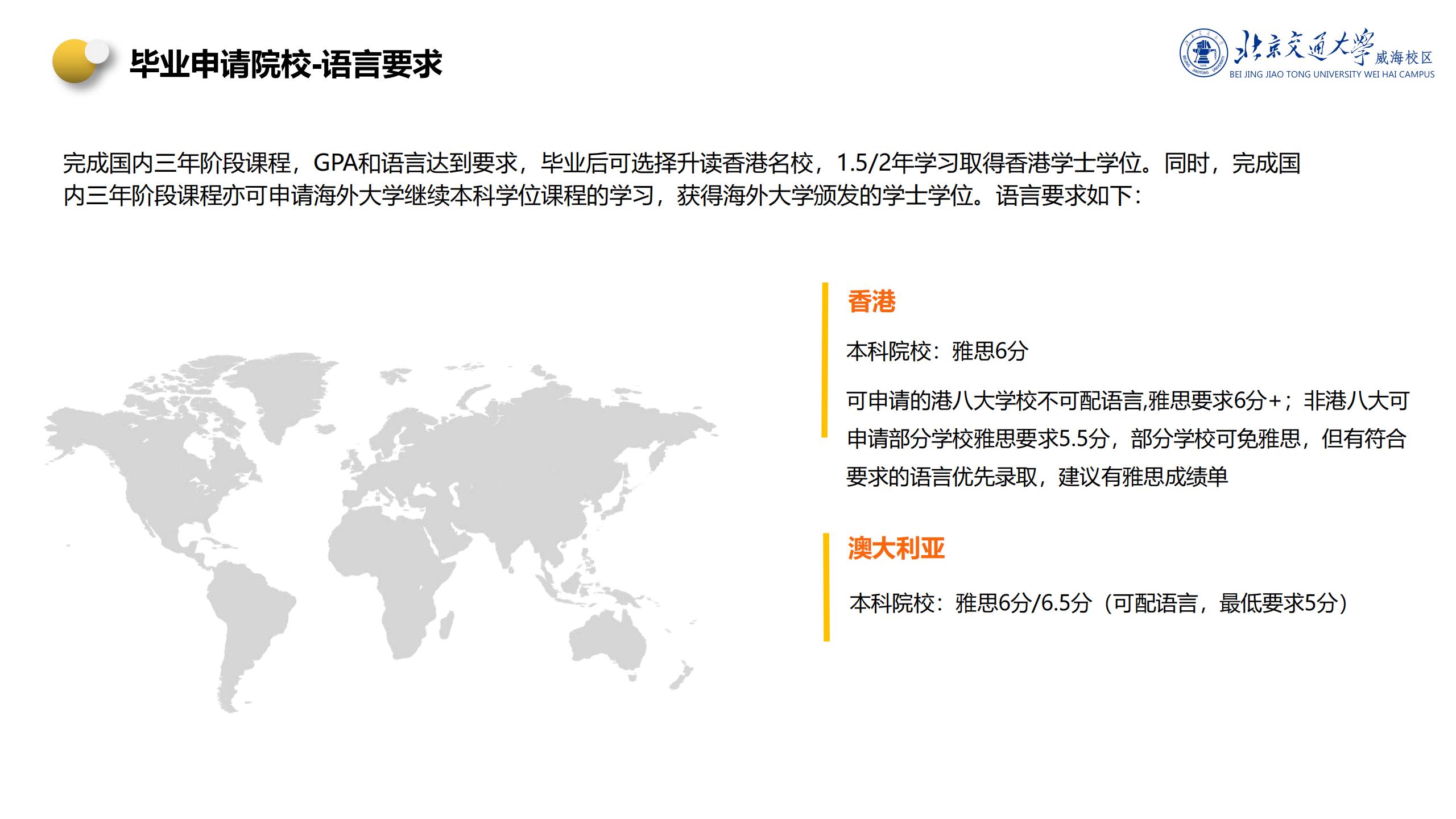Click the text 可申请的港八大学校不可配语言

pos(996,401)
